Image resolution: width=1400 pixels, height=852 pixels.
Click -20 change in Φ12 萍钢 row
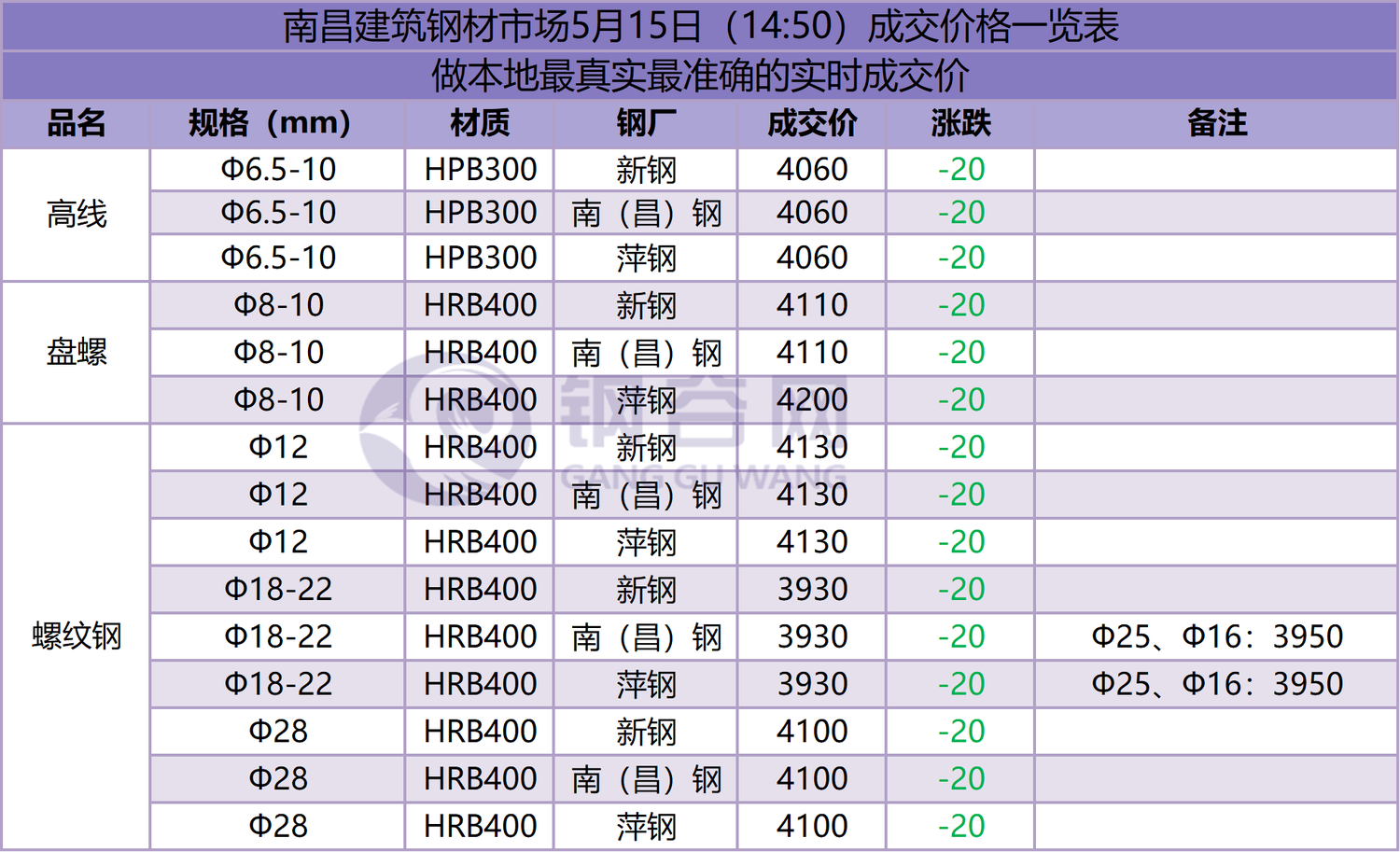pos(961,542)
